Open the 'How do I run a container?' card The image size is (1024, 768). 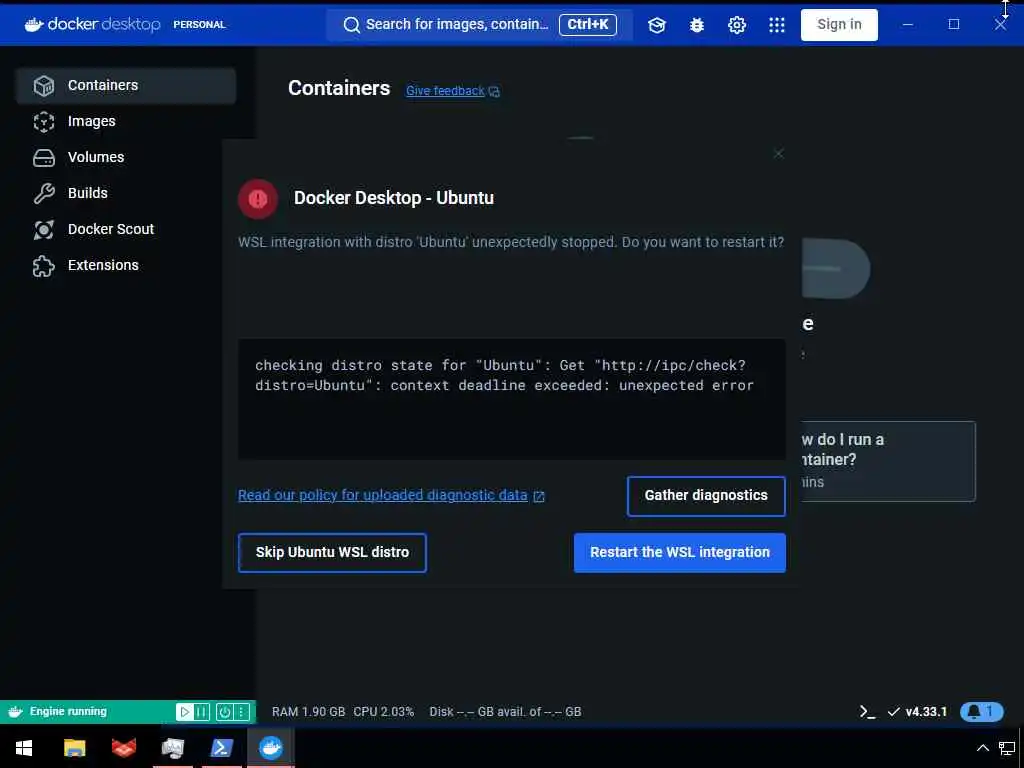coord(888,461)
